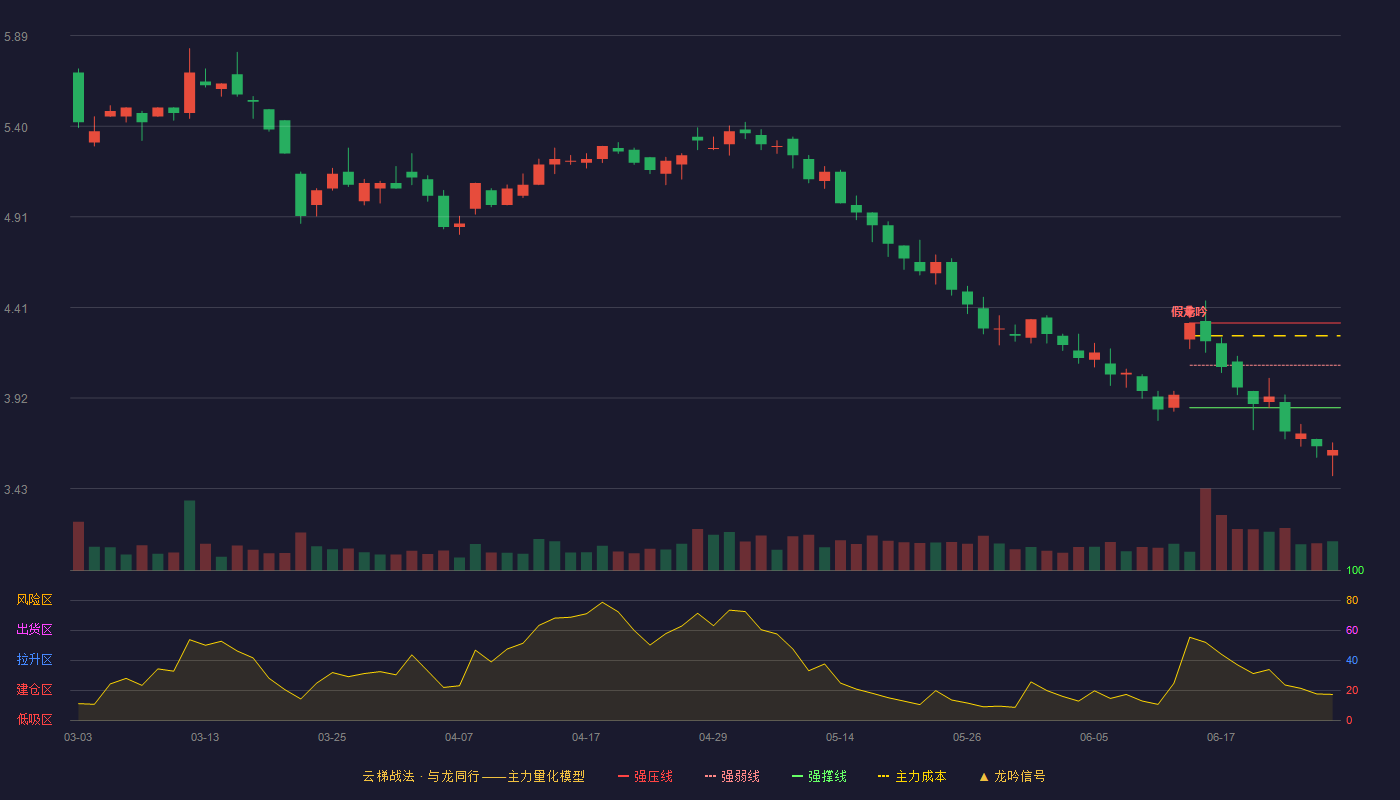Click the red dash icon before 强压线
Screen dimensions: 1400x800
coord(623,776)
